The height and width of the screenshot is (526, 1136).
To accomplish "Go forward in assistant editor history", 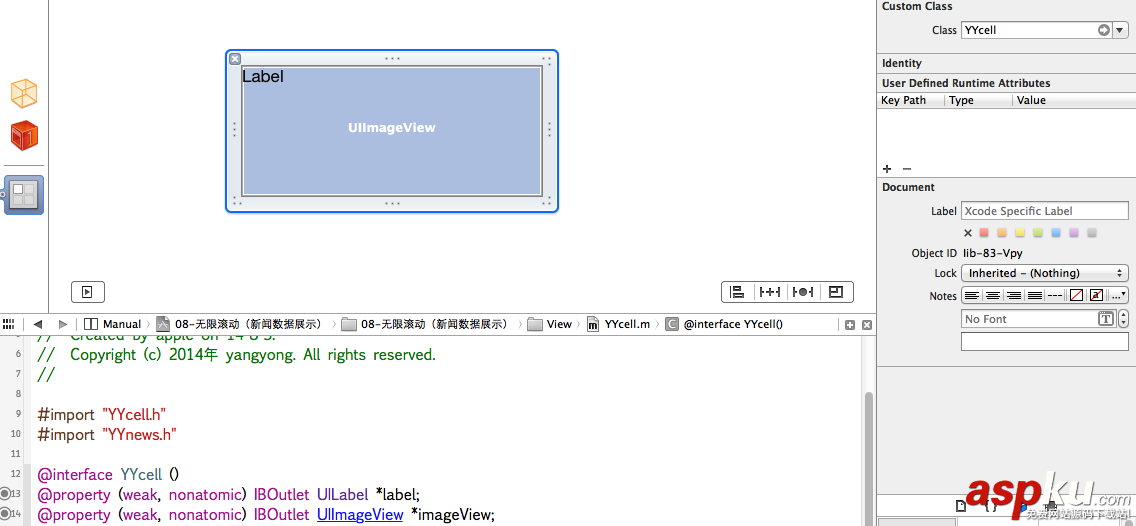I will pos(63,324).
